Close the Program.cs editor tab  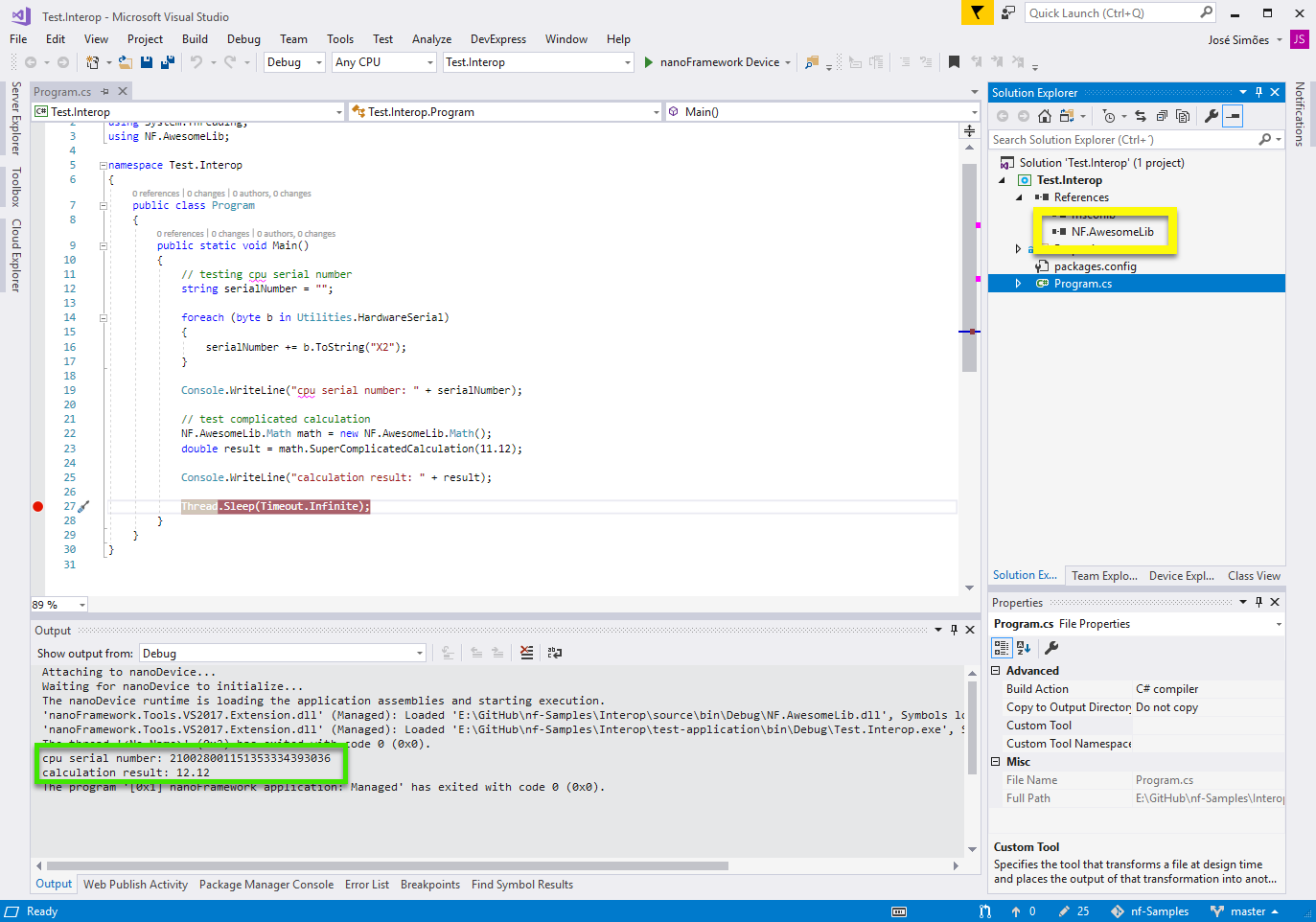123,92
